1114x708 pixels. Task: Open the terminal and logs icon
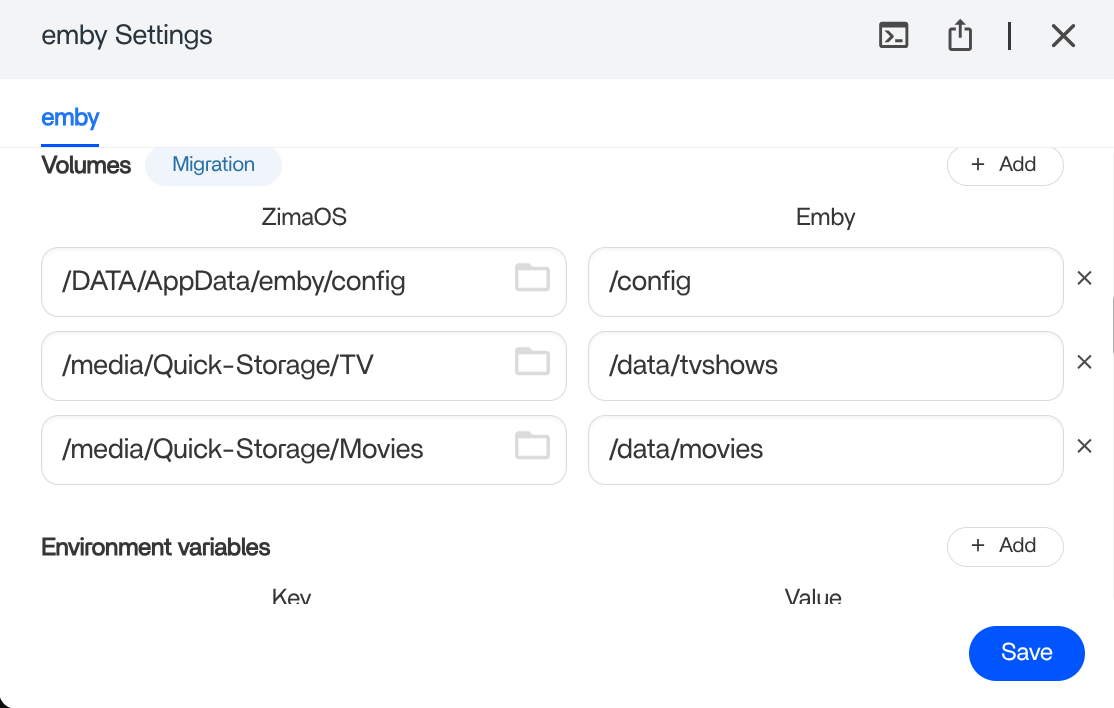pos(893,36)
